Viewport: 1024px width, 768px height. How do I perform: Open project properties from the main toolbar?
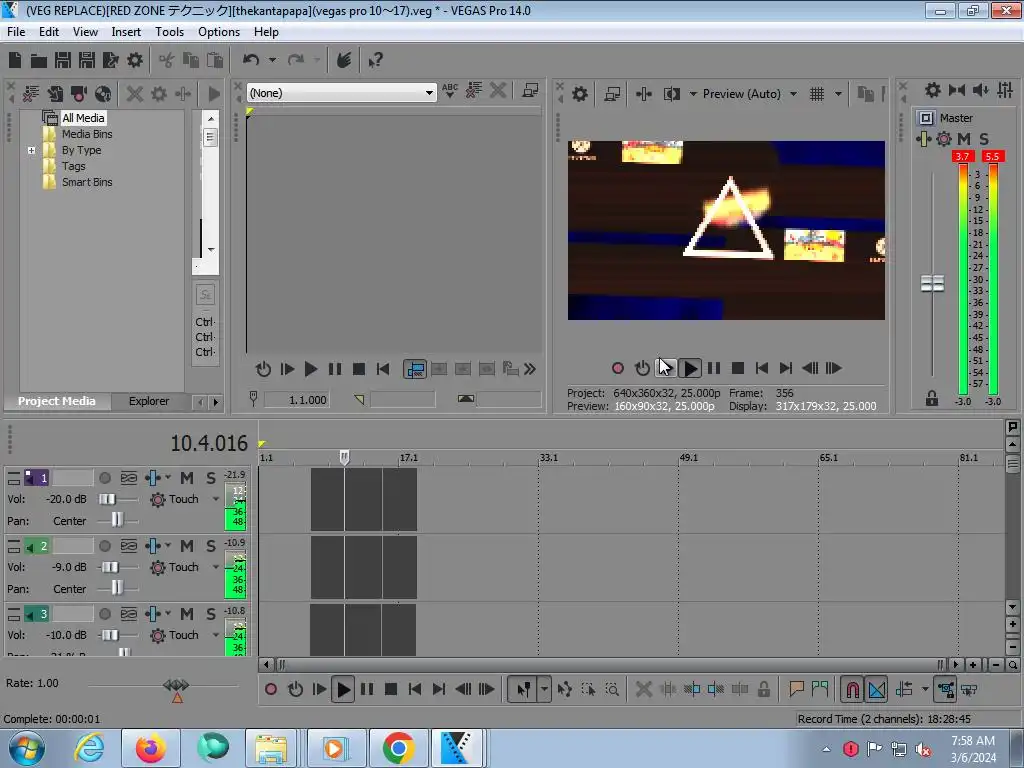[x=135, y=61]
